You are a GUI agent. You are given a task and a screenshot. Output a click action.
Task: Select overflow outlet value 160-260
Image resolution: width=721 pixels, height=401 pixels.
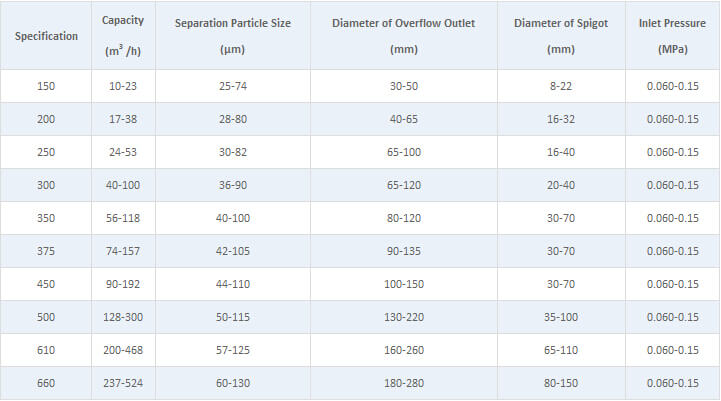click(404, 350)
